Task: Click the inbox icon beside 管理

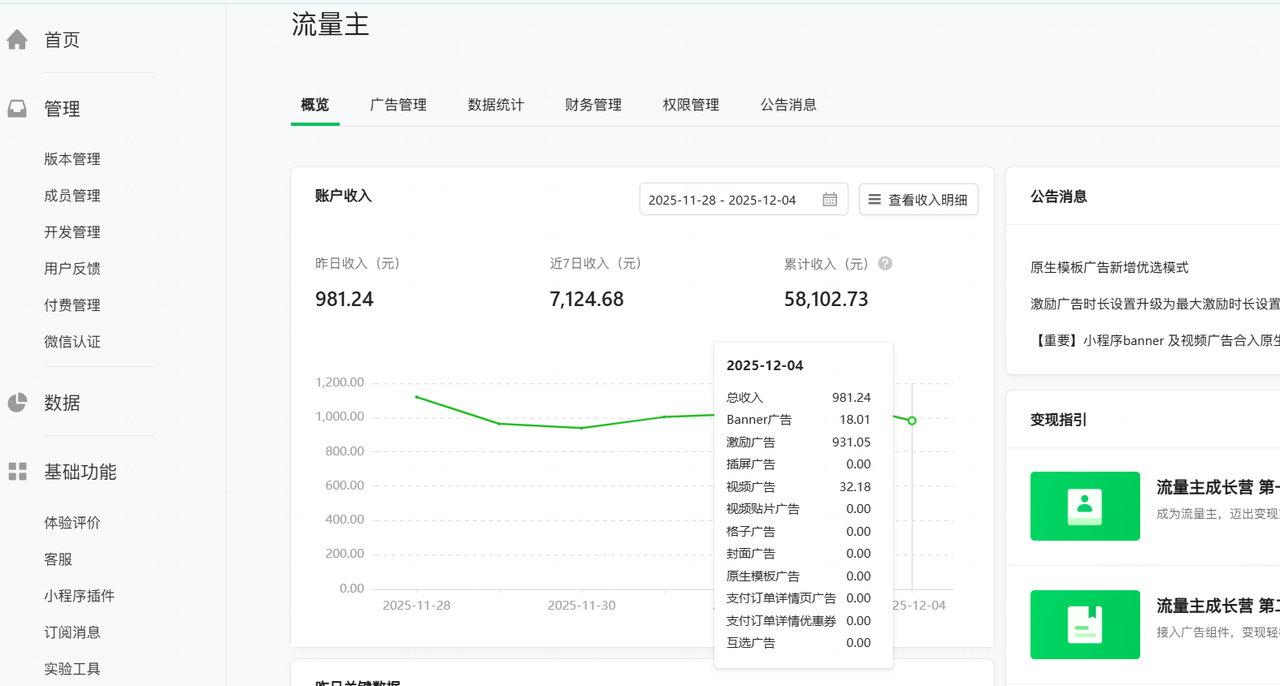Action: (17, 109)
